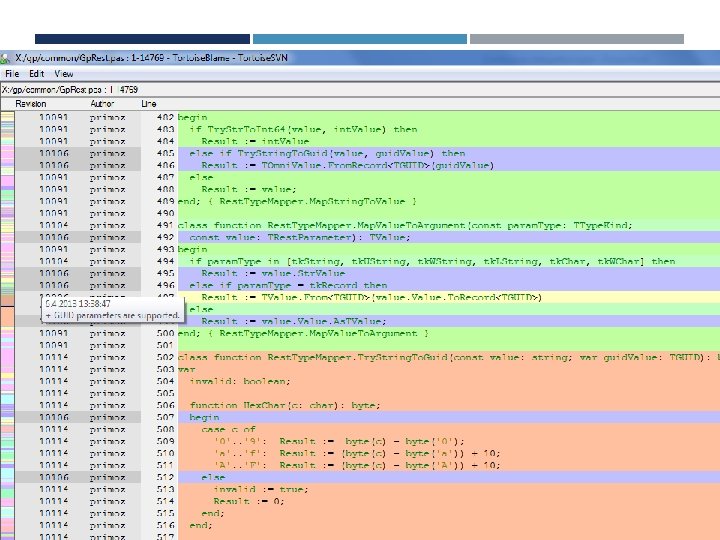Screen dimensions: 720x540
Task: Select revision 10091 on line 402
Action: click(x=53, y=118)
